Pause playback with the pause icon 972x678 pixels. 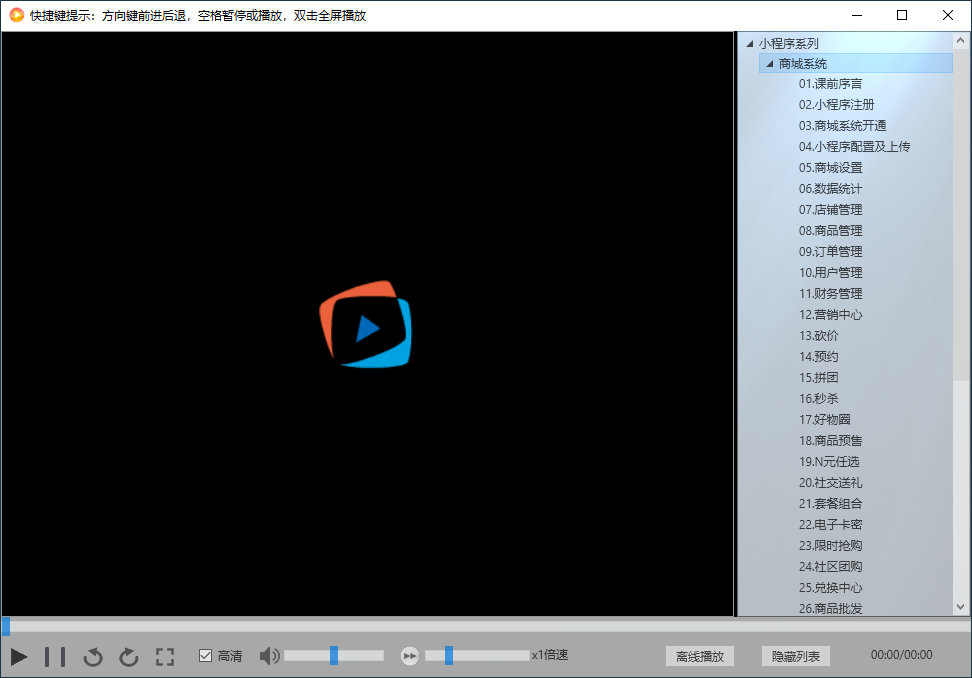(x=55, y=656)
